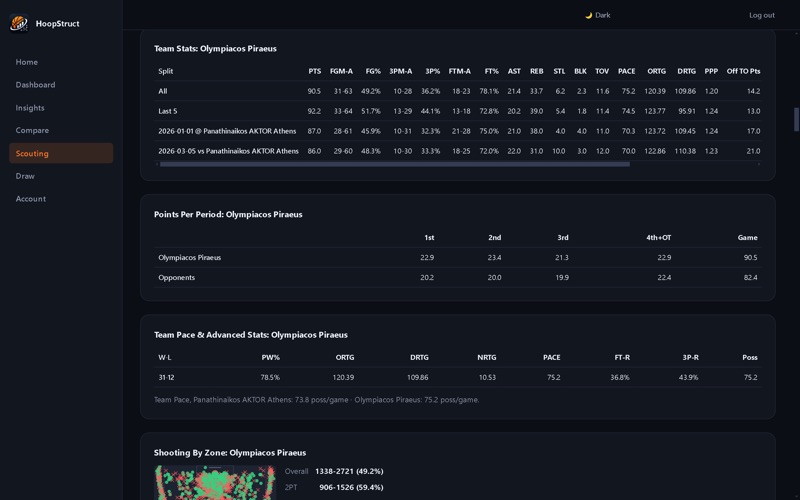Viewport: 800px width, 500px height.
Task: Click the STL column header
Action: 559,71
